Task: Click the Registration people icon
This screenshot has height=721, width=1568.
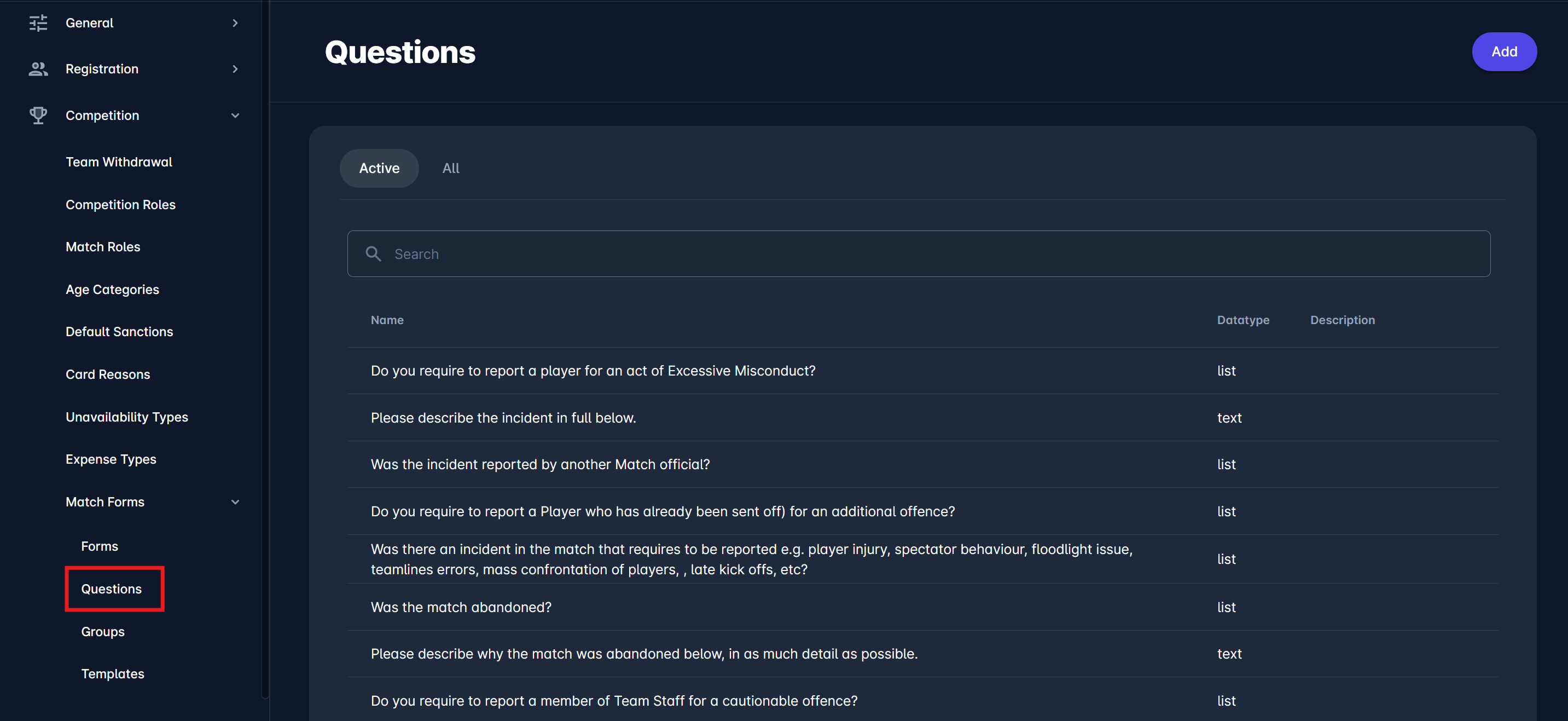Action: pyautogui.click(x=38, y=70)
